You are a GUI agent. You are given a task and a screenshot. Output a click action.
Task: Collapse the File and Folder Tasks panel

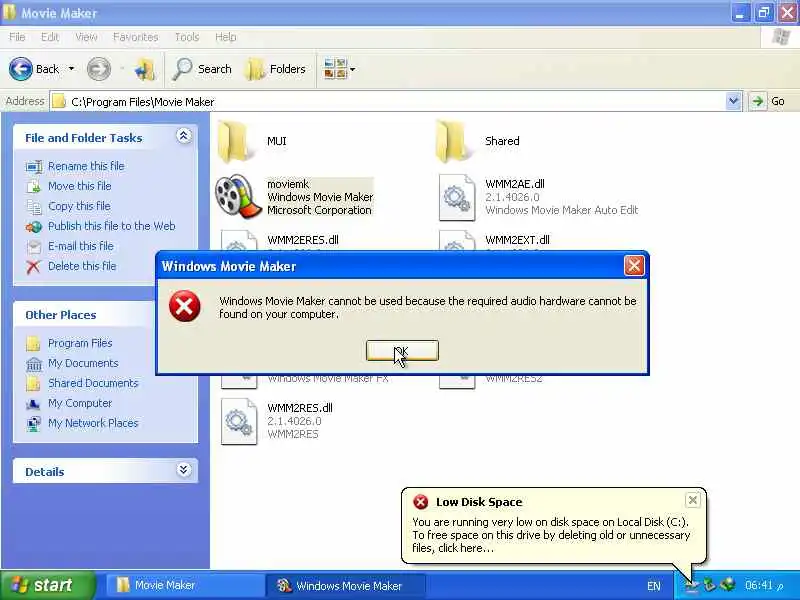coord(184,136)
